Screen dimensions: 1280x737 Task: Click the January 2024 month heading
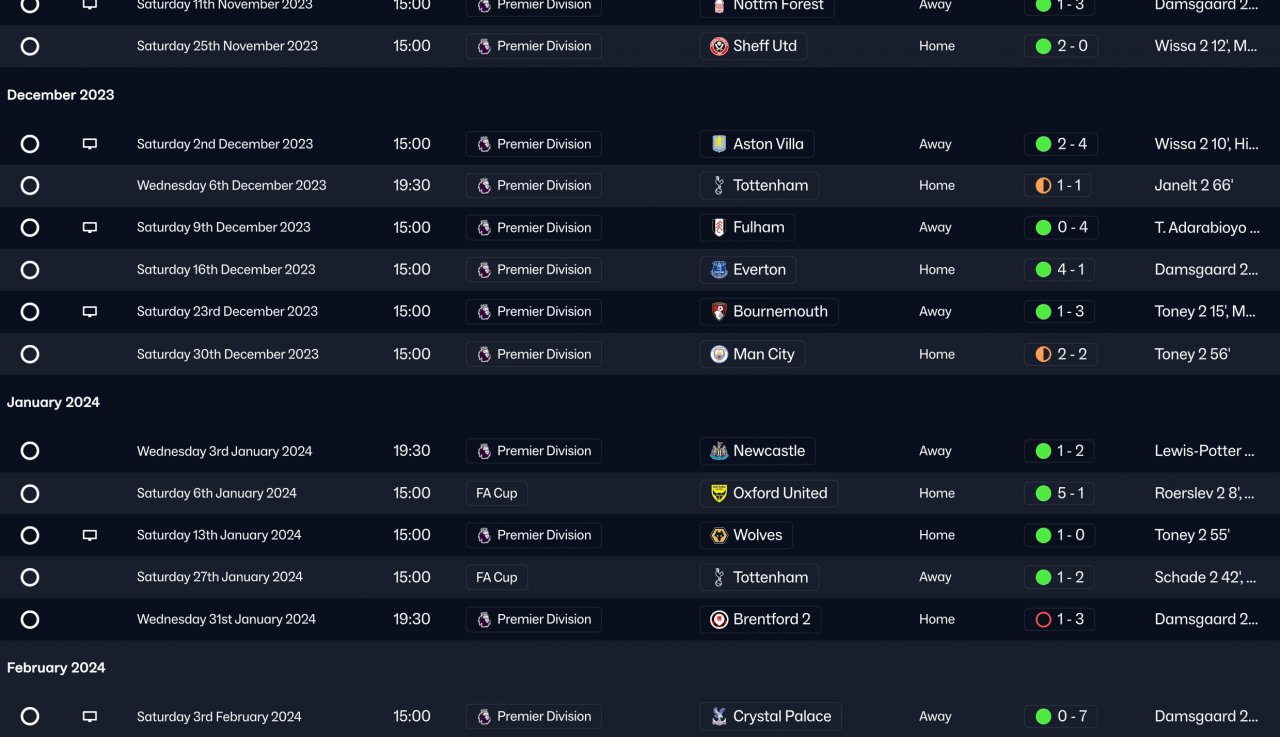click(x=53, y=403)
